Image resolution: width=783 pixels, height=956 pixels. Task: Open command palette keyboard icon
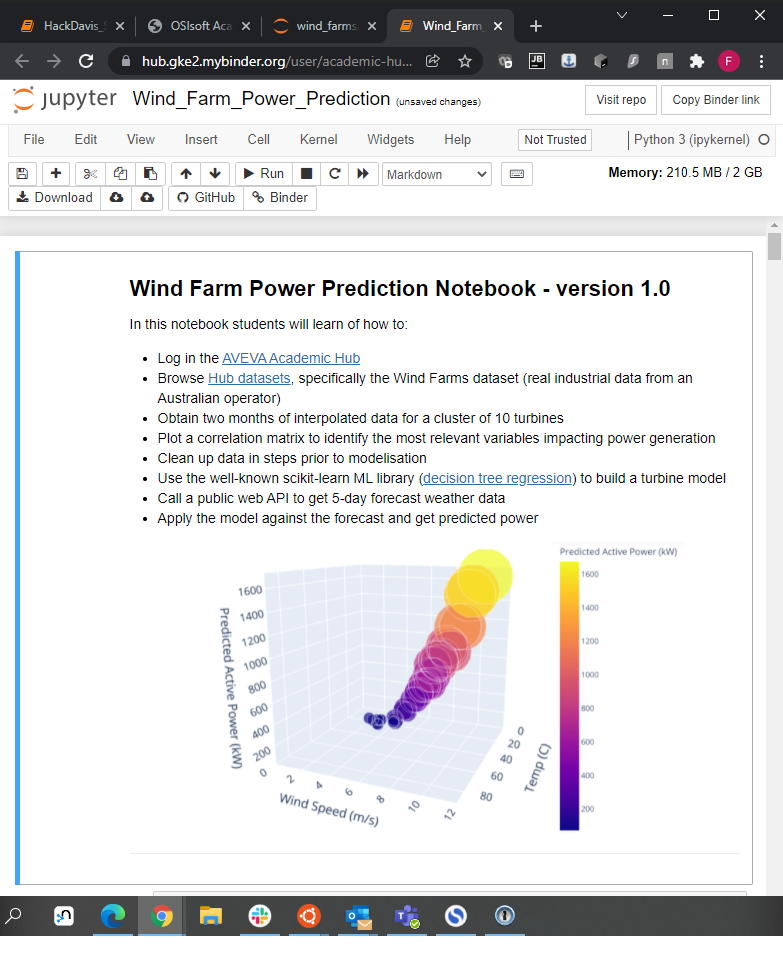[x=516, y=174]
